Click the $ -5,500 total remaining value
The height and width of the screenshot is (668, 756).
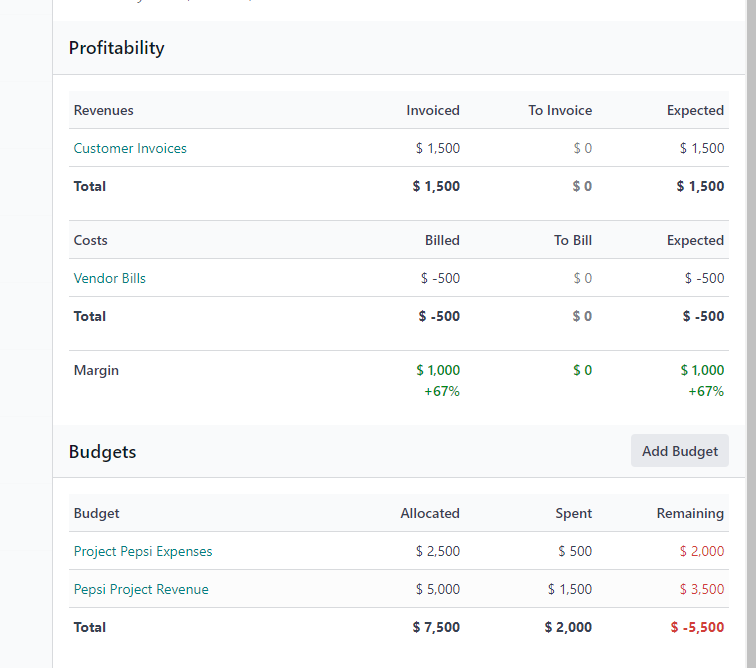point(697,627)
